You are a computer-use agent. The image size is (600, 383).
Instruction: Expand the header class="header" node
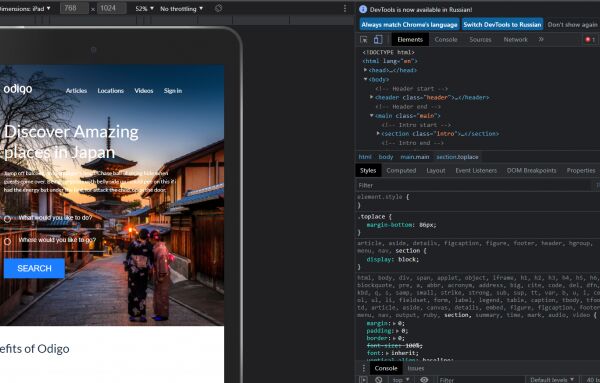pos(372,97)
